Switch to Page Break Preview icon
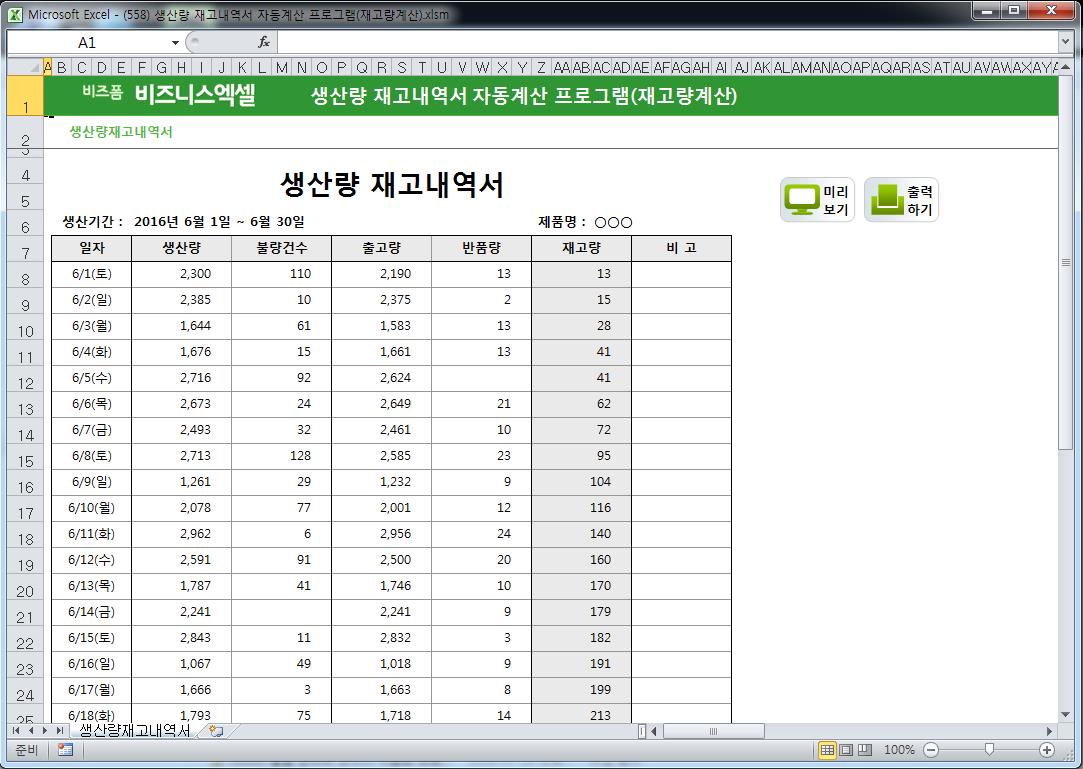The width and height of the screenshot is (1083, 769). (865, 750)
